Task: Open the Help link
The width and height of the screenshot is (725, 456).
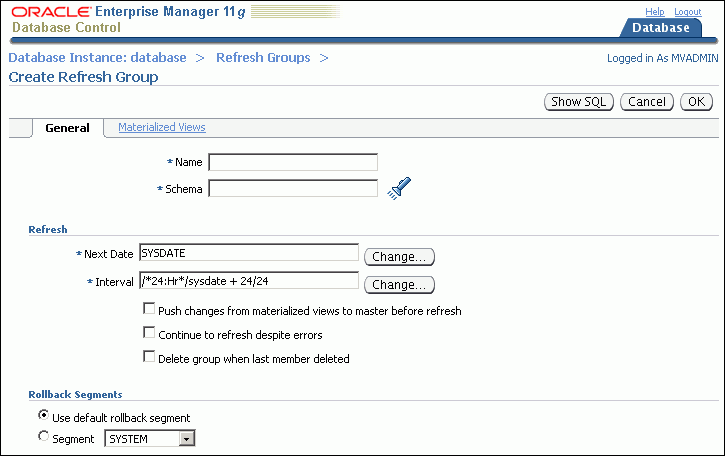Action: (x=655, y=12)
